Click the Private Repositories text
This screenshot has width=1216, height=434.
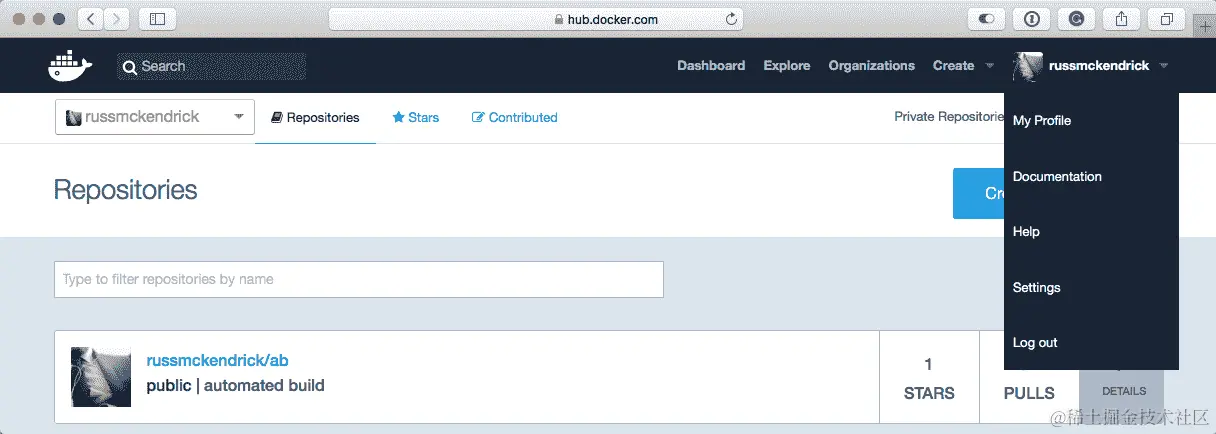[949, 117]
